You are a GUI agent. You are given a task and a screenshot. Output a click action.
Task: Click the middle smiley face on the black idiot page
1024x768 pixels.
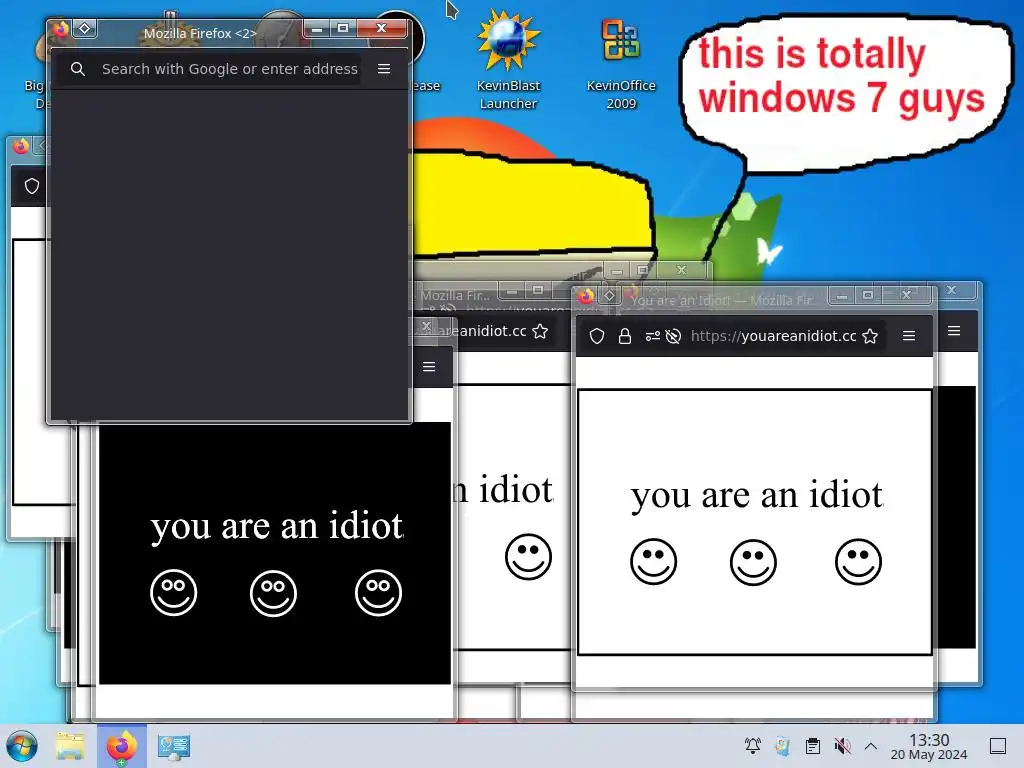pyautogui.click(x=273, y=593)
